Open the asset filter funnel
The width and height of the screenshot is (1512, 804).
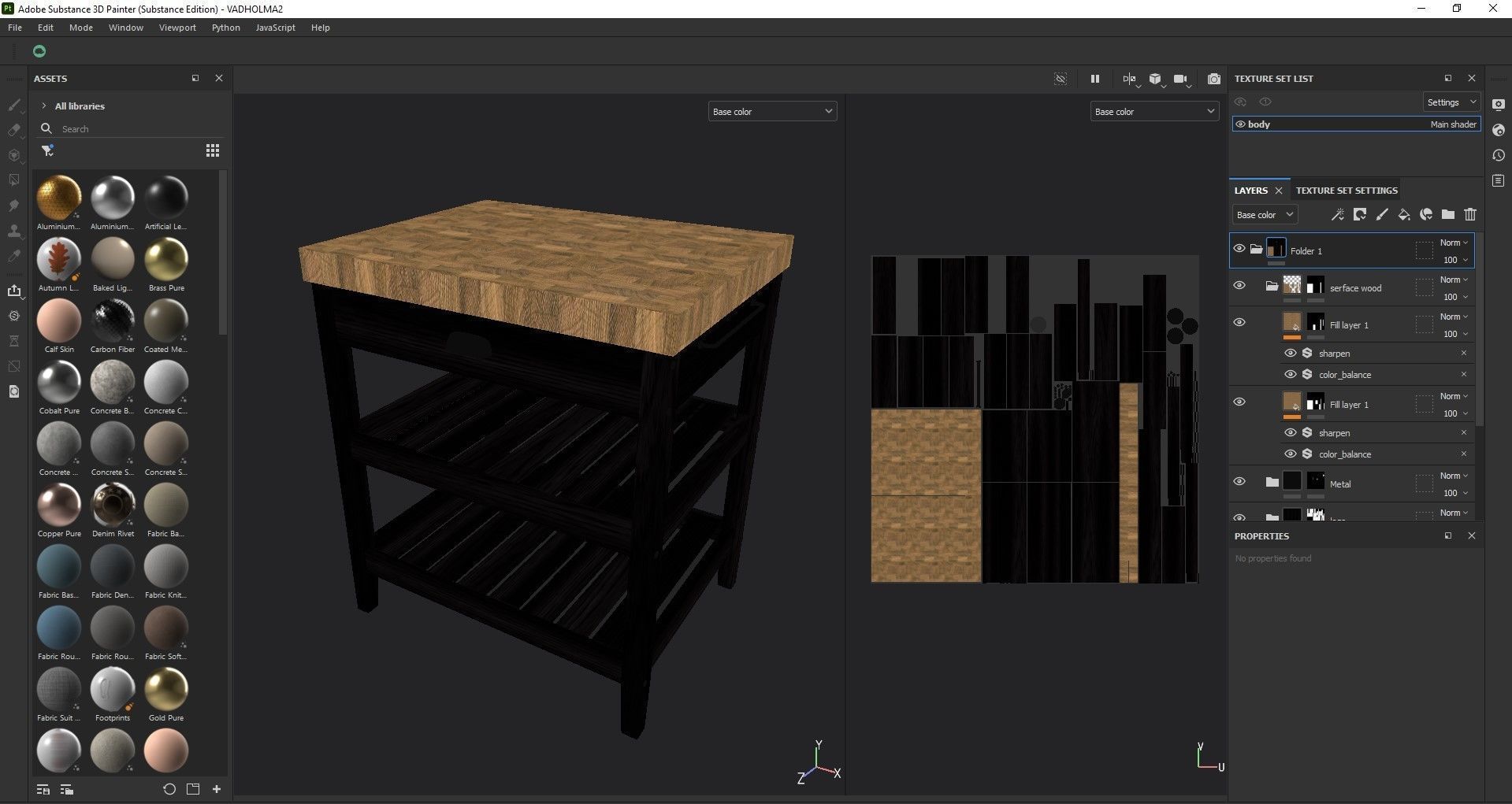point(47,150)
